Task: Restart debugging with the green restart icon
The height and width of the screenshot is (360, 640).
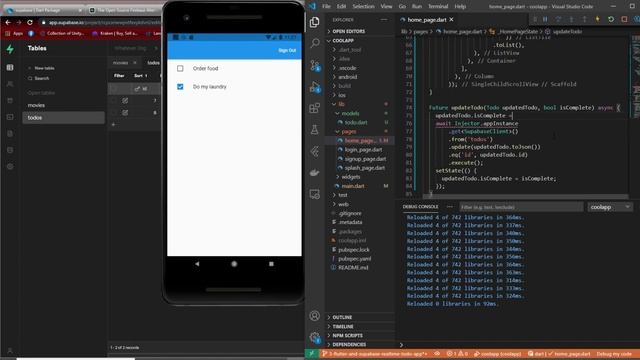Action: click(x=611, y=19)
